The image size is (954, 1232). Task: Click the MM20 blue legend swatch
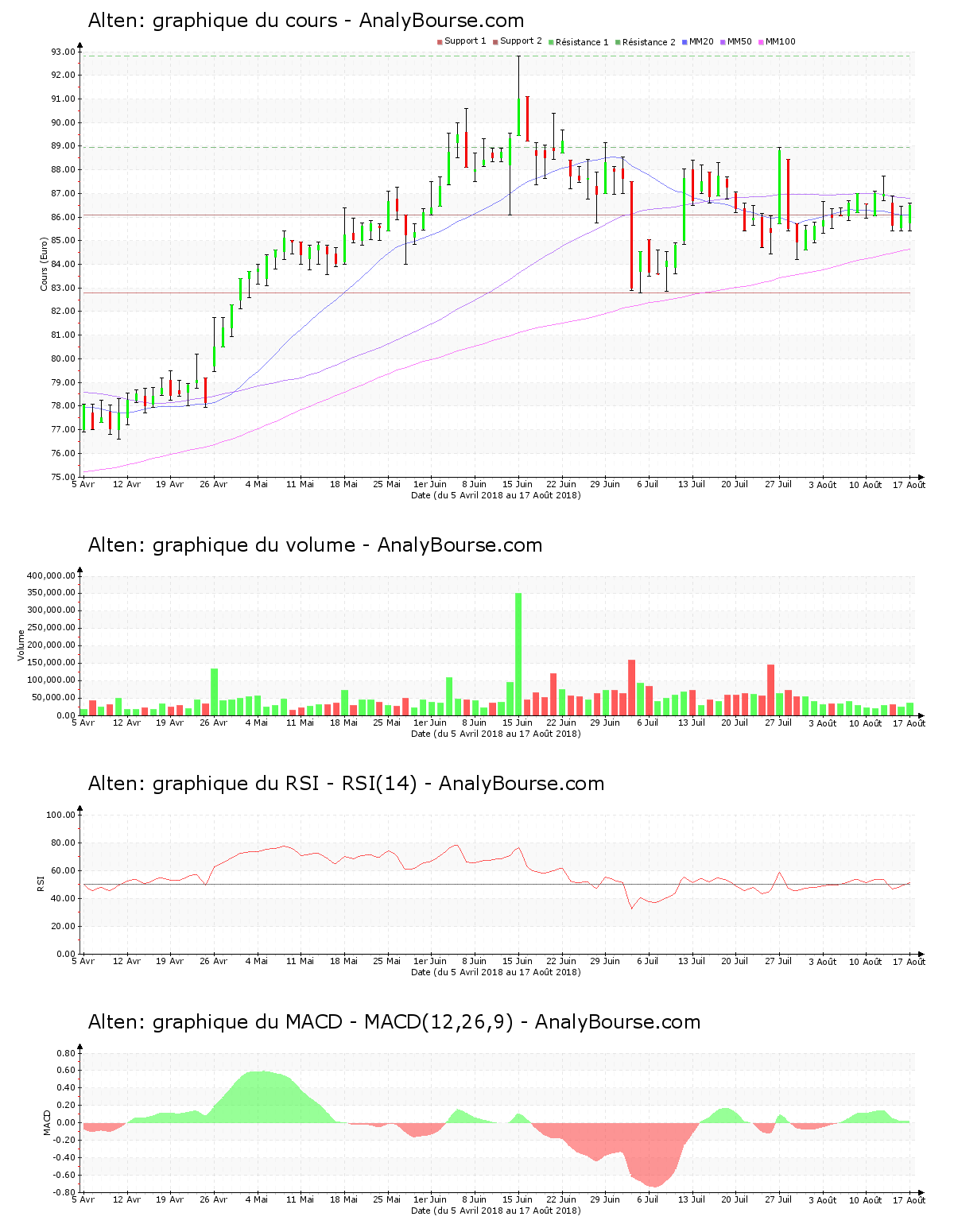[684, 42]
